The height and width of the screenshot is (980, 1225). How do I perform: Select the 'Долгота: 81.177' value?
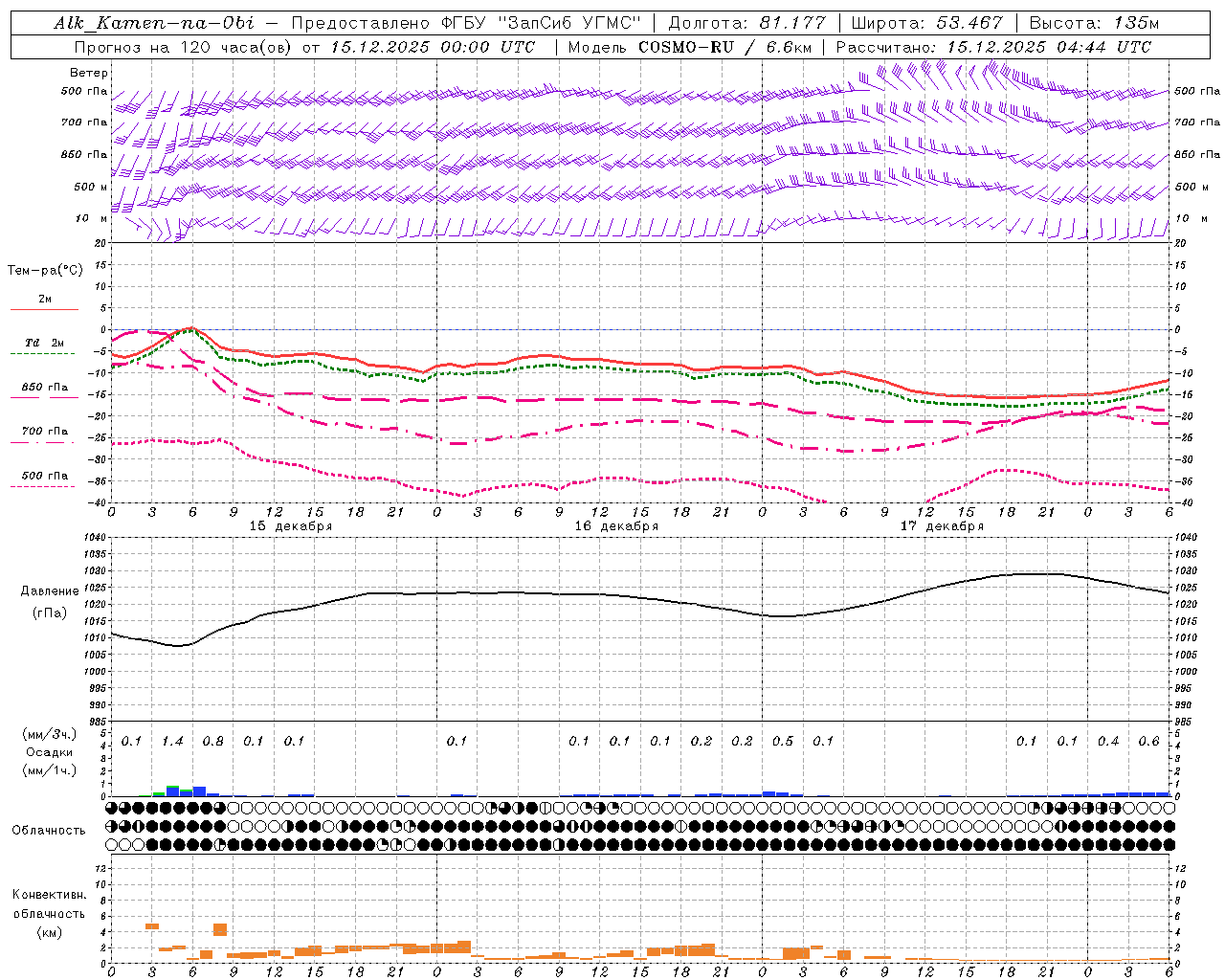[747, 23]
